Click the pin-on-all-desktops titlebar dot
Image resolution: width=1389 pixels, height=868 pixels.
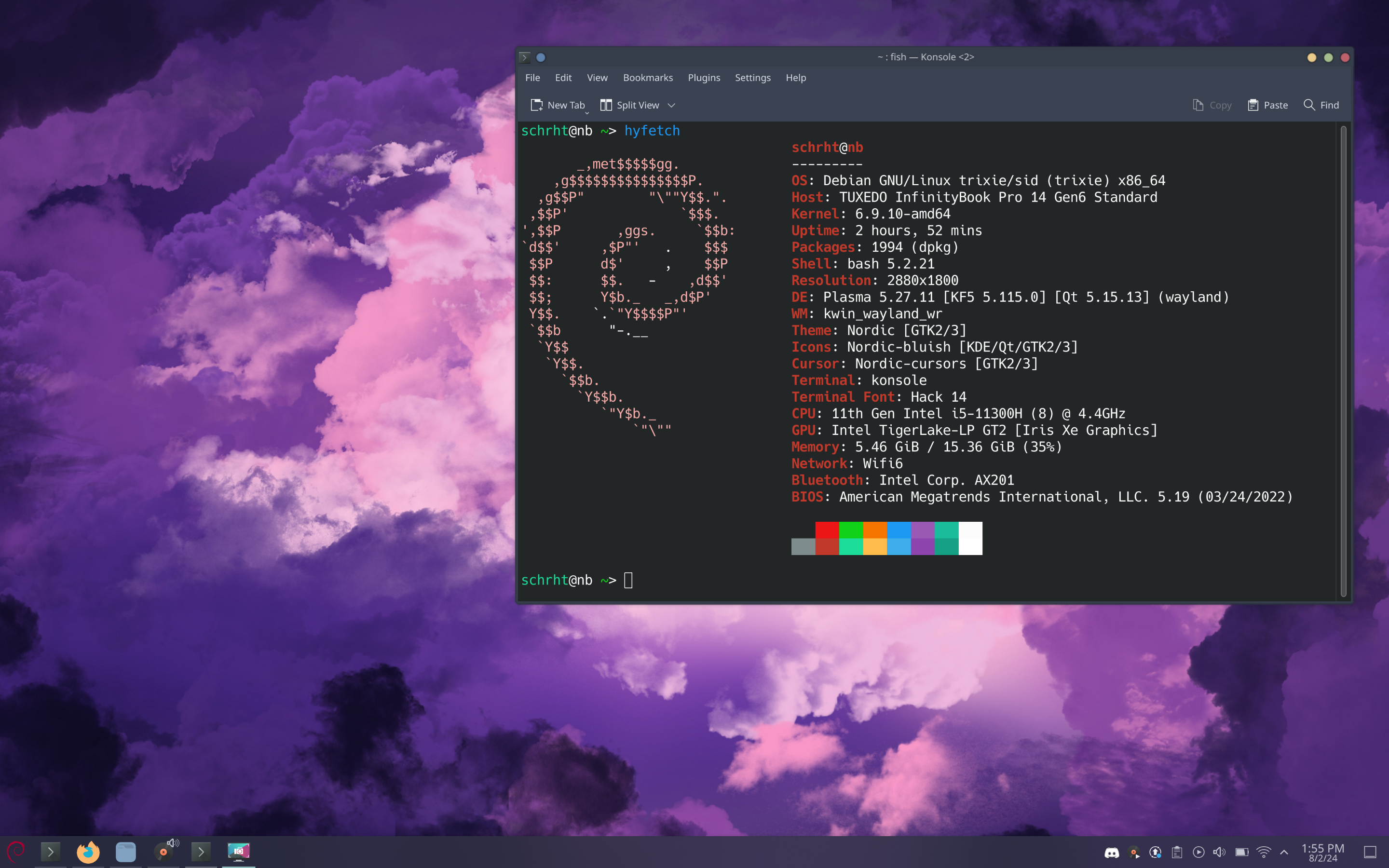tap(540, 57)
